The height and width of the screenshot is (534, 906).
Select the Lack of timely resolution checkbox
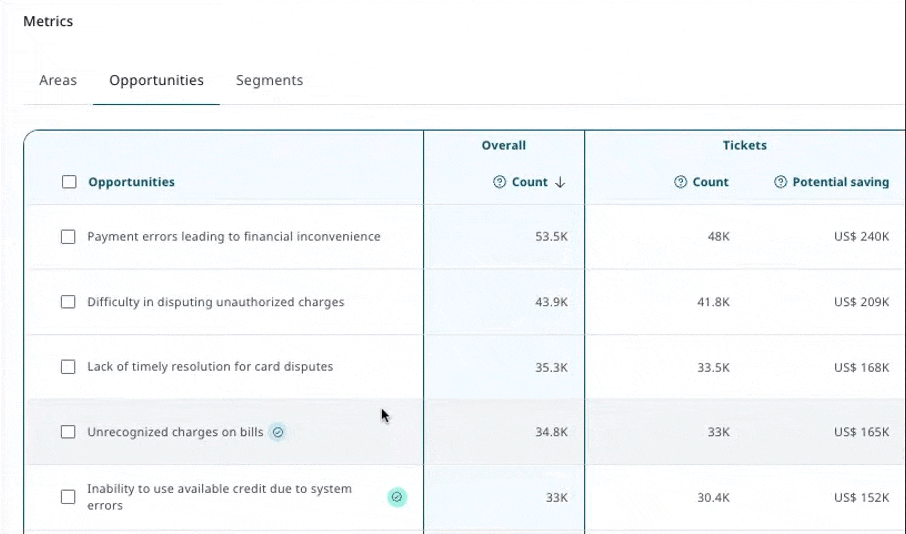68,367
